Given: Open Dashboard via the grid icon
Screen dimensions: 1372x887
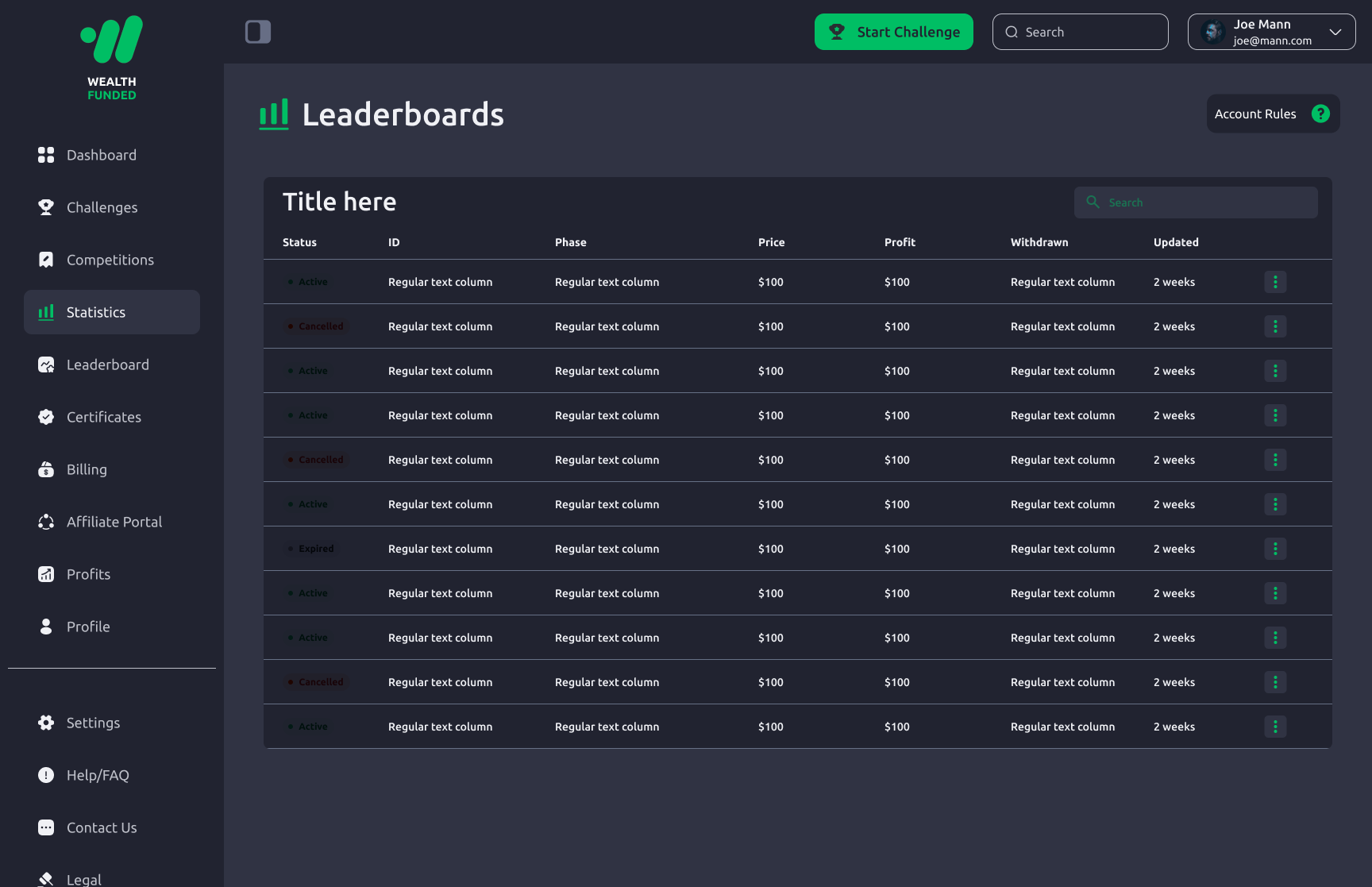Looking at the screenshot, I should click(x=46, y=155).
